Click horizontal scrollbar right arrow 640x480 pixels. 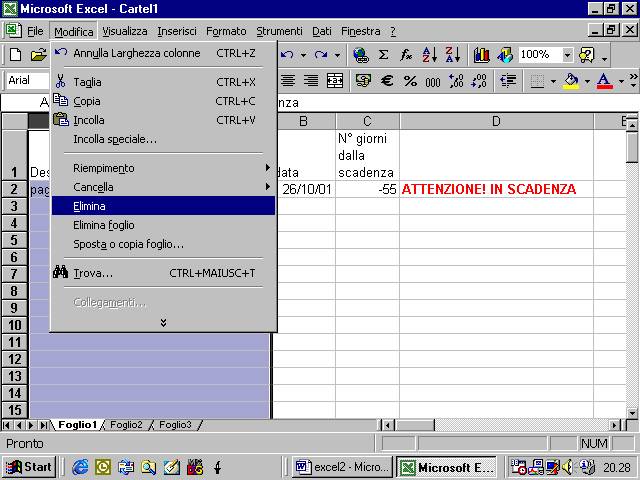click(615, 425)
